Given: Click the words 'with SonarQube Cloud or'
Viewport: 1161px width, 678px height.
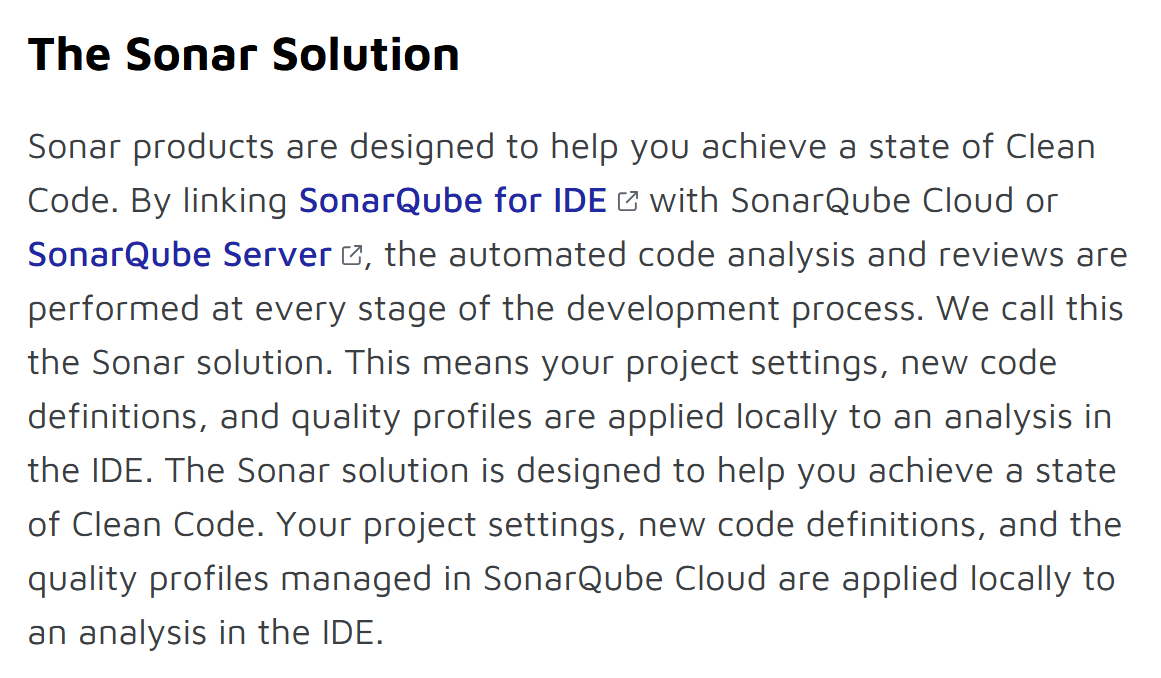Looking at the screenshot, I should (x=854, y=201).
